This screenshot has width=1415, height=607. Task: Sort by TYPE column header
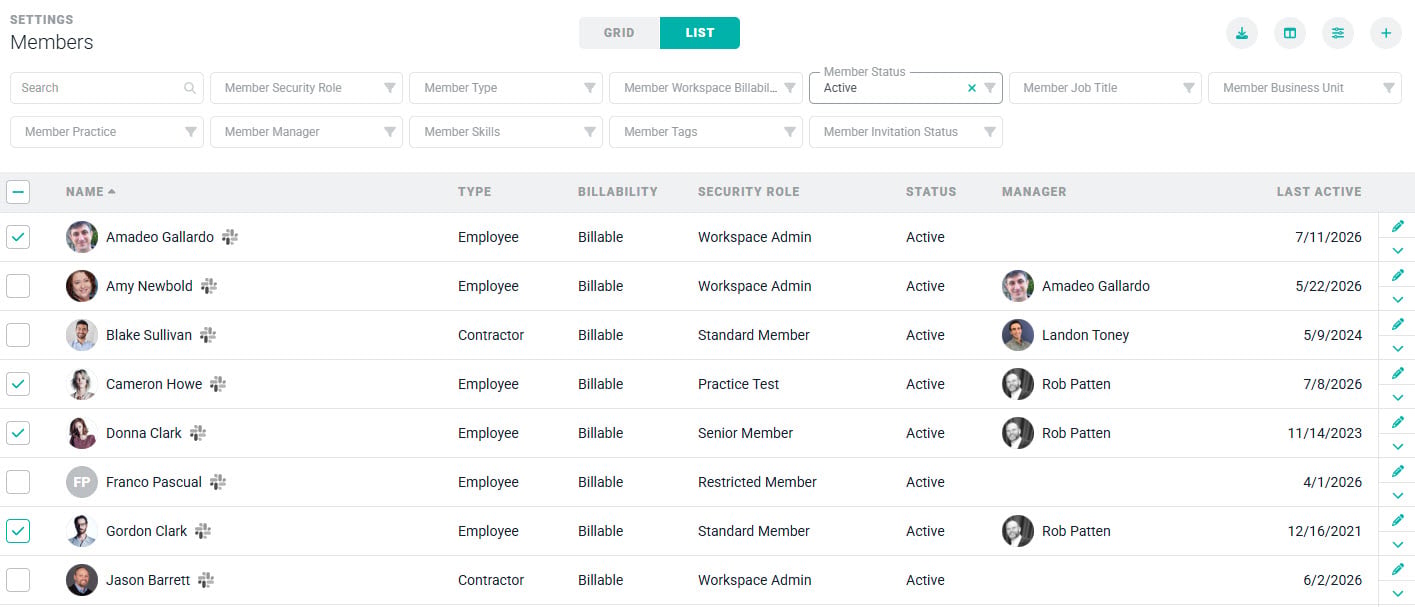tap(475, 192)
